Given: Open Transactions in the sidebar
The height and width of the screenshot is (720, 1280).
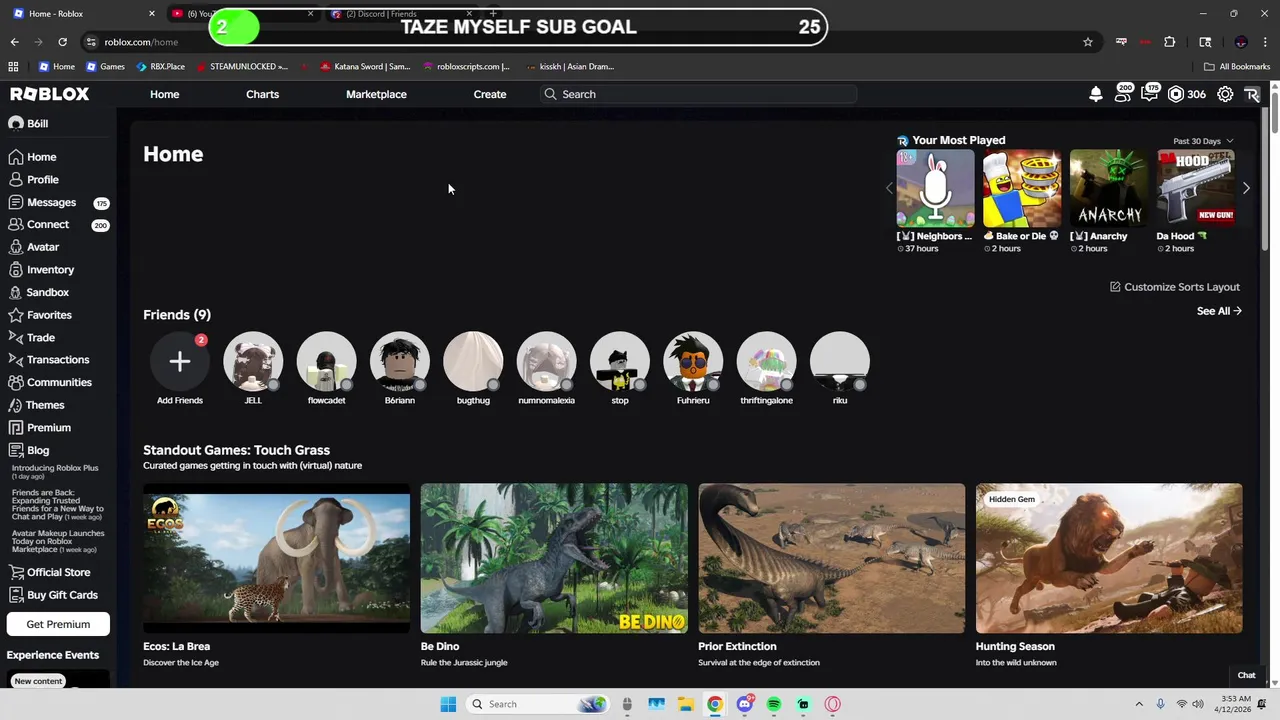Looking at the screenshot, I should tap(58, 360).
